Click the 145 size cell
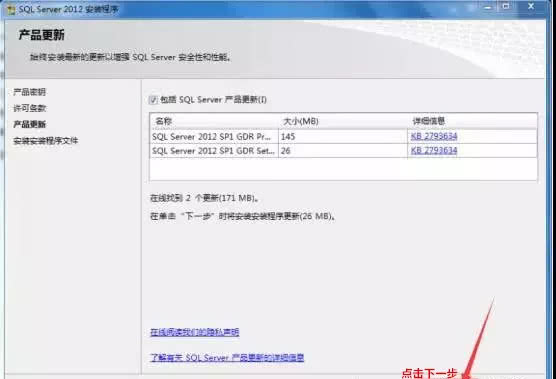 [x=343, y=136]
